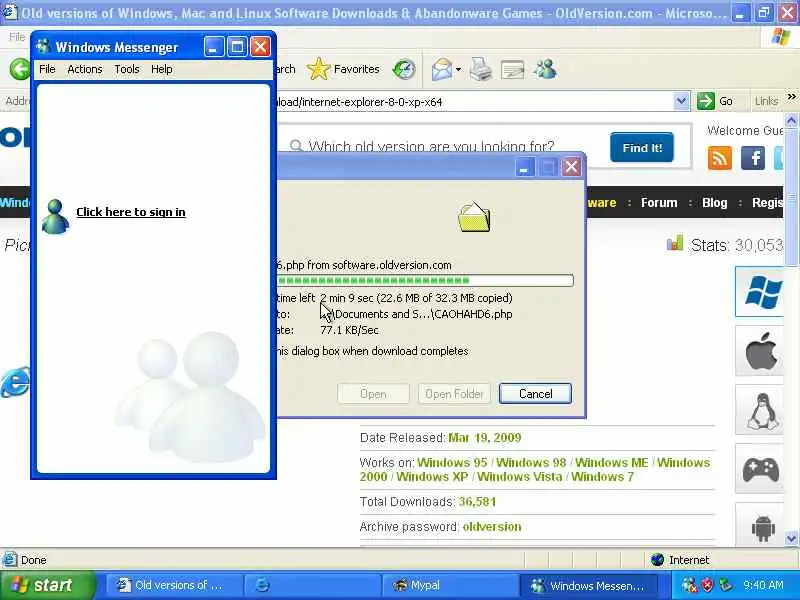Click the '77.1 KB/Sec' transfer rate text

pyautogui.click(x=349, y=330)
